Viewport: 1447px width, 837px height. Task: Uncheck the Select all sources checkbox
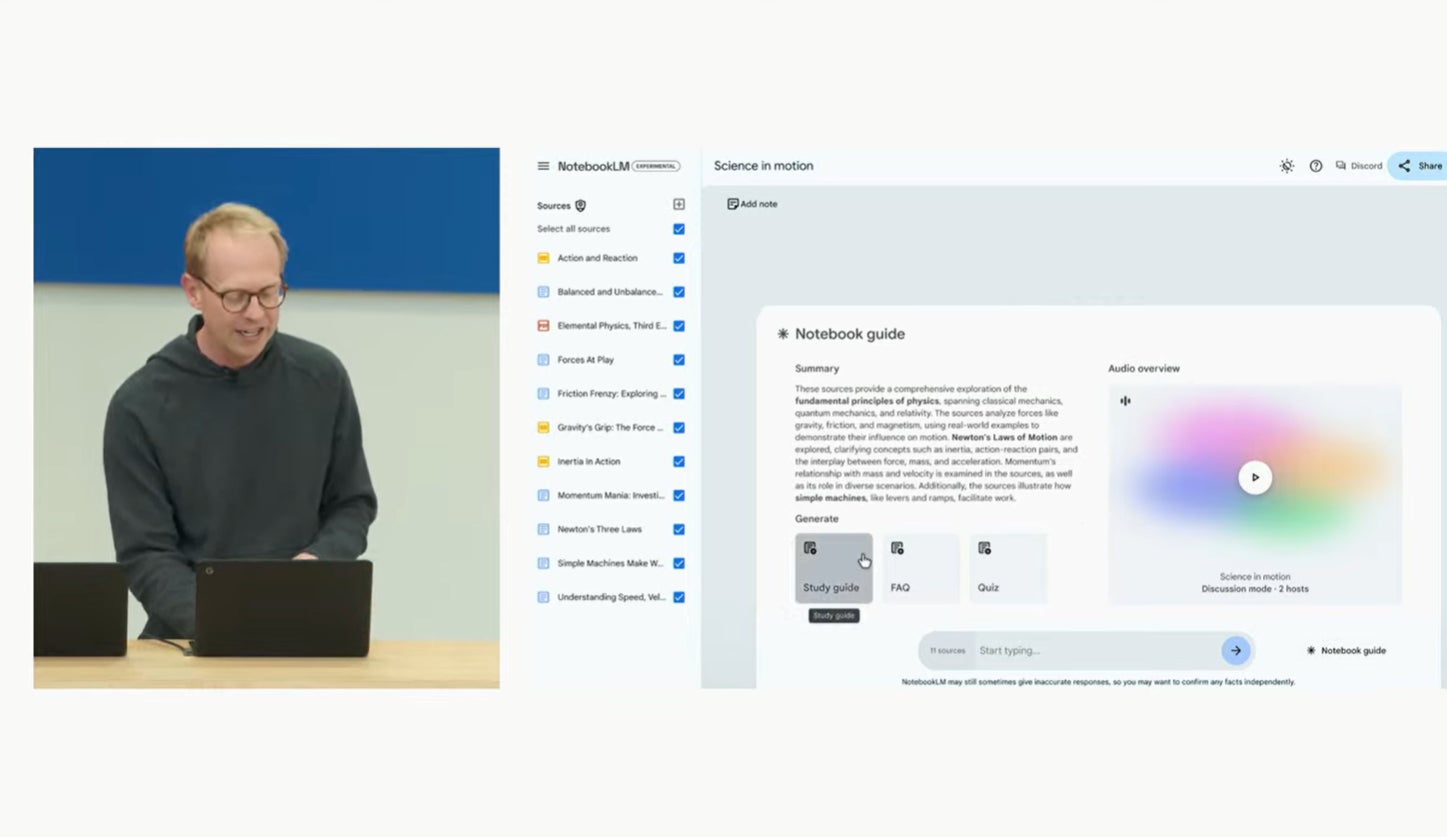click(x=679, y=229)
